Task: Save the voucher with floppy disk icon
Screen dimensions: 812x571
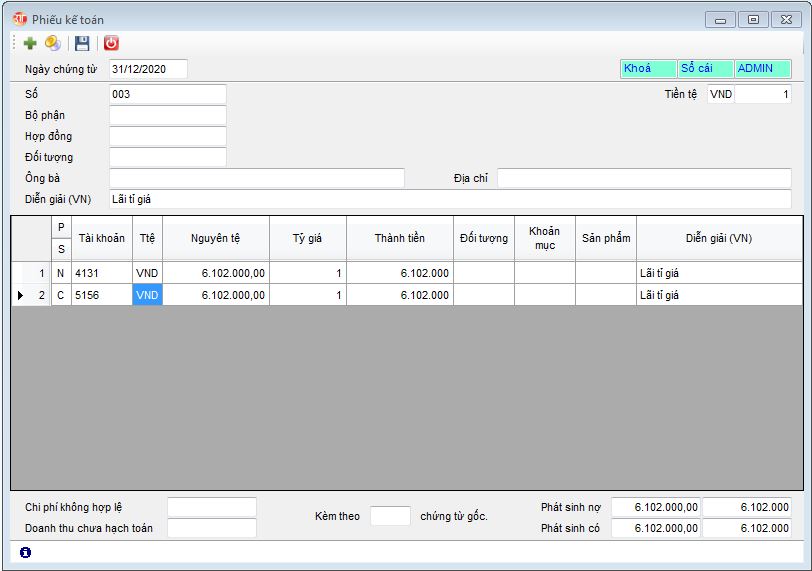Action: click(82, 43)
